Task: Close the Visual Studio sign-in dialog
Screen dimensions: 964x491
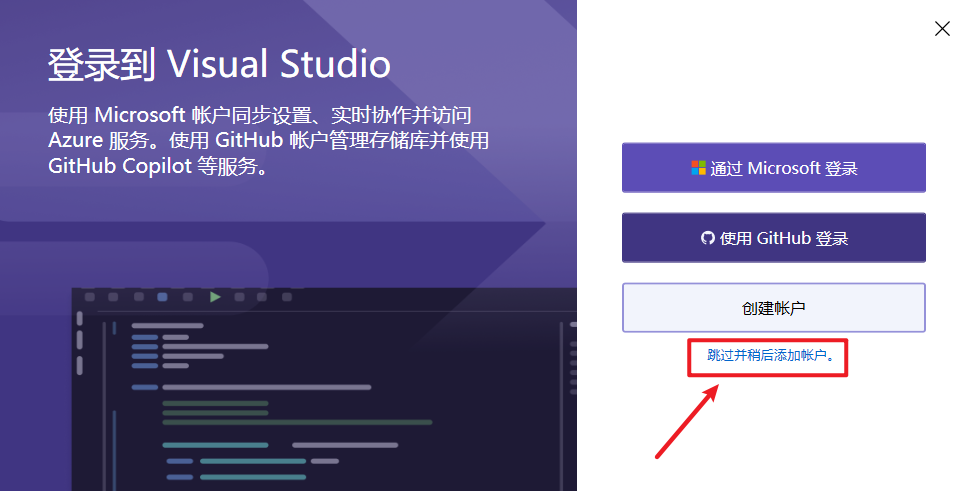Action: coord(942,29)
